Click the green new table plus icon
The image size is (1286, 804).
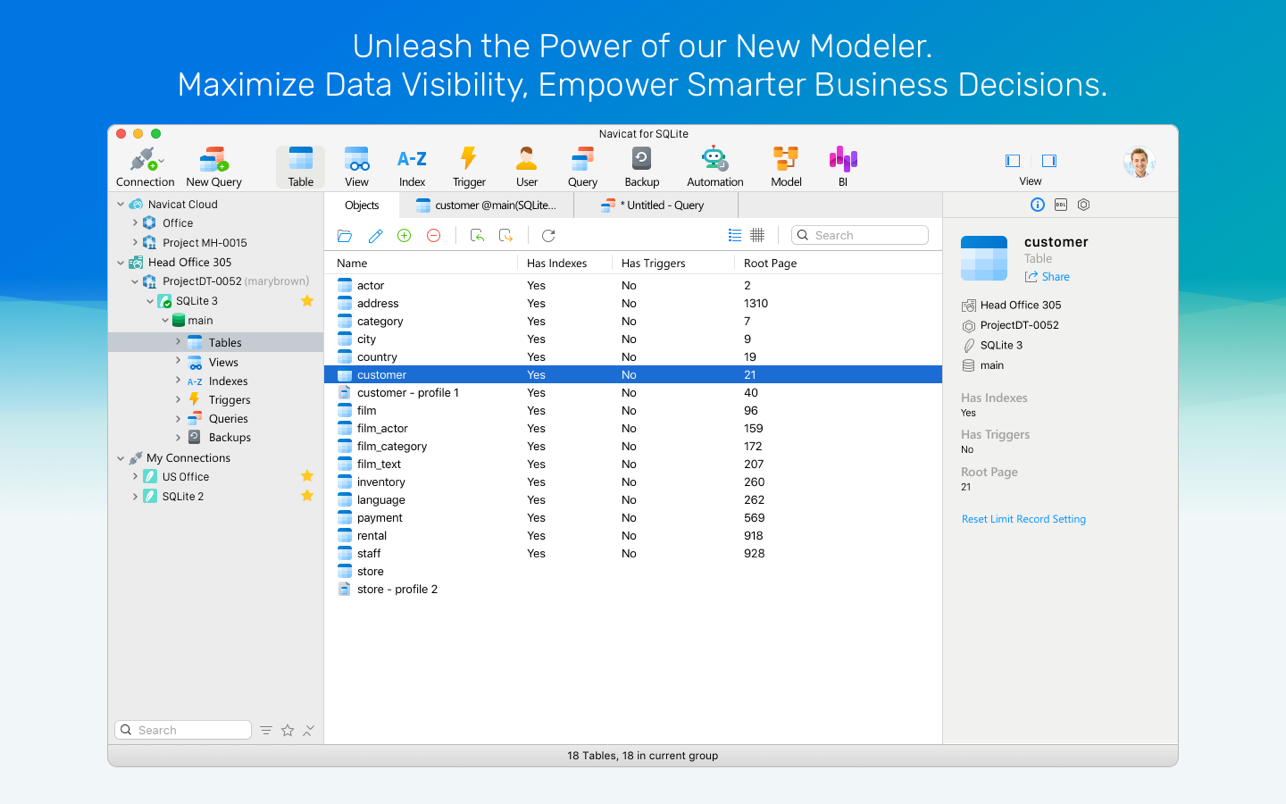pos(404,235)
